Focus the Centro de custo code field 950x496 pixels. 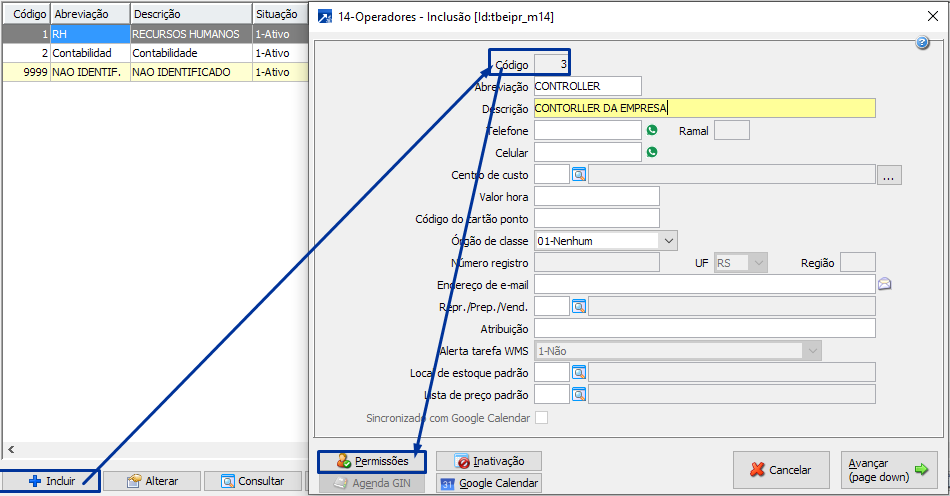click(552, 174)
